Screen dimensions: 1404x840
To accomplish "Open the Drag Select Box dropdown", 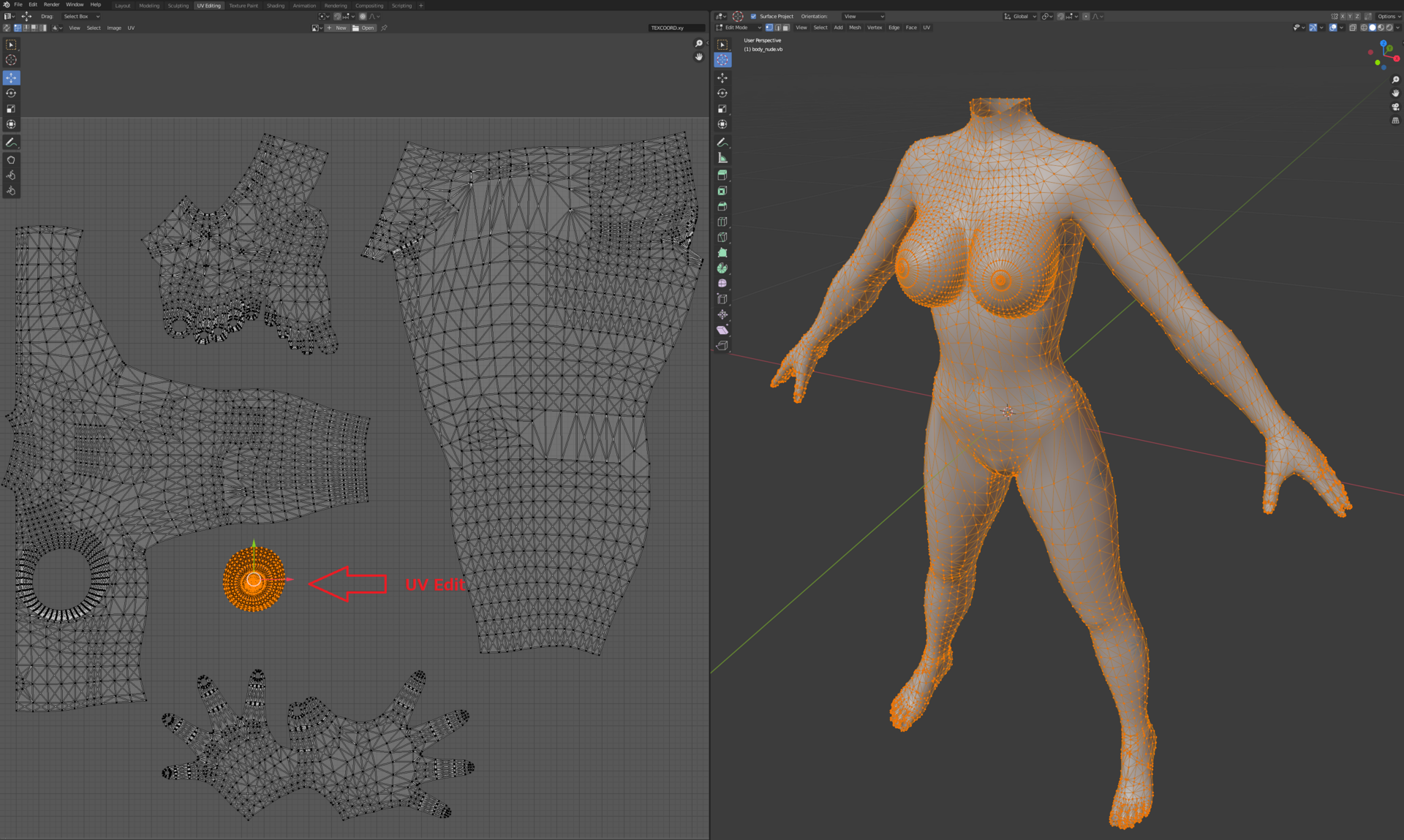I will pos(80,16).
